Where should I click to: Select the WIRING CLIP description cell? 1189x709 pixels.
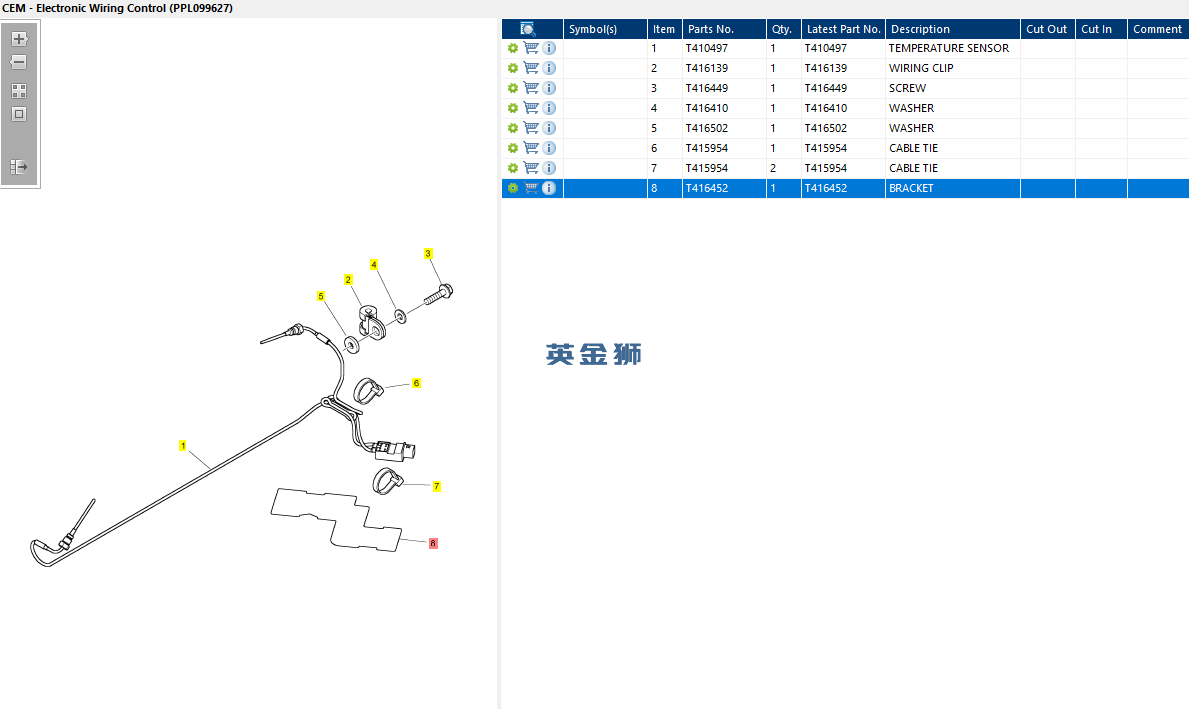click(x=952, y=67)
